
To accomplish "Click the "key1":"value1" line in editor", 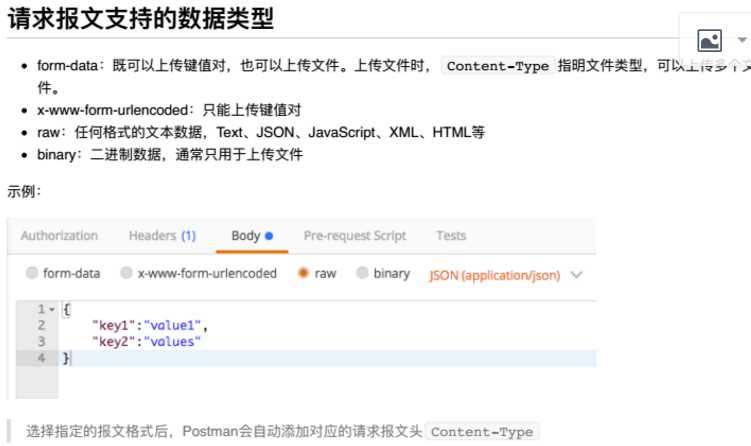I will pyautogui.click(x=150, y=325).
